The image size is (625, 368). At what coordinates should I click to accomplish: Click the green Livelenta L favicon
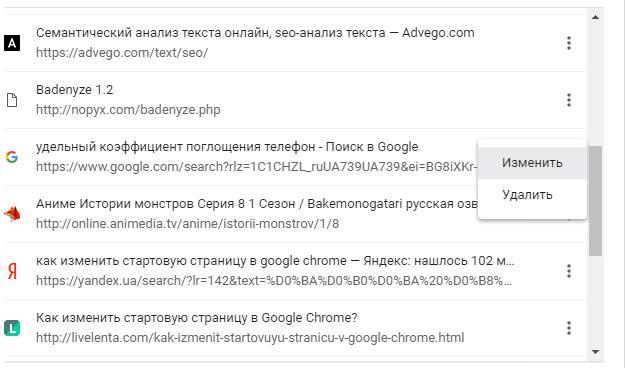12,328
